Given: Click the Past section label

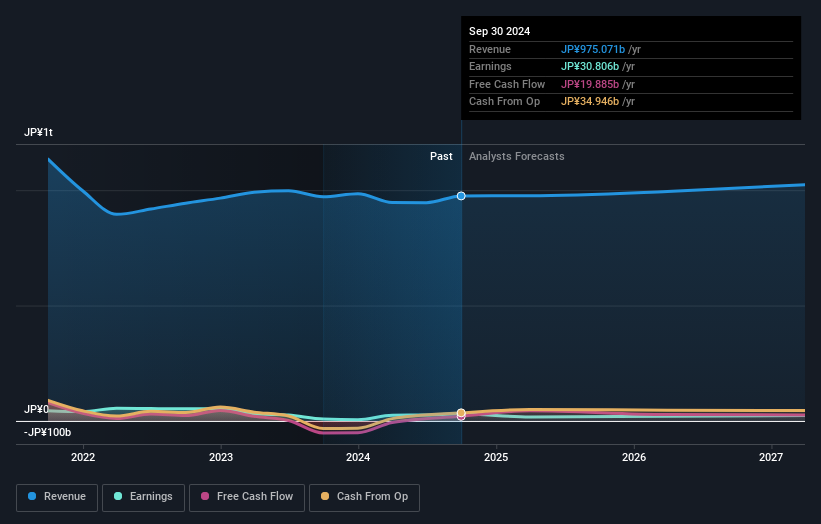Looking at the screenshot, I should [x=441, y=157].
